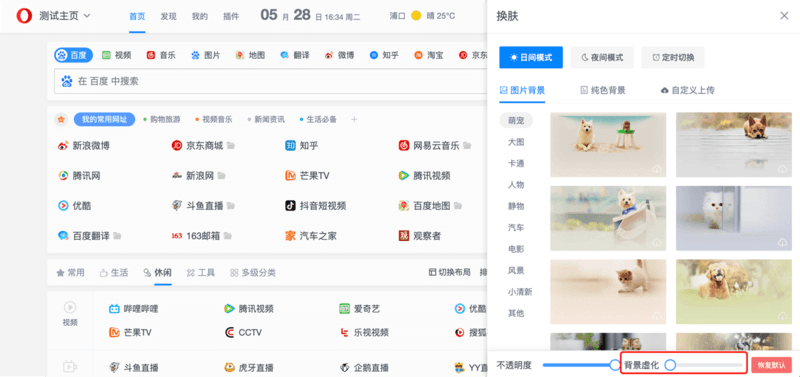800x377 pixels.
Task: Enable 定时切换 scheduled switching
Action: pos(673,58)
